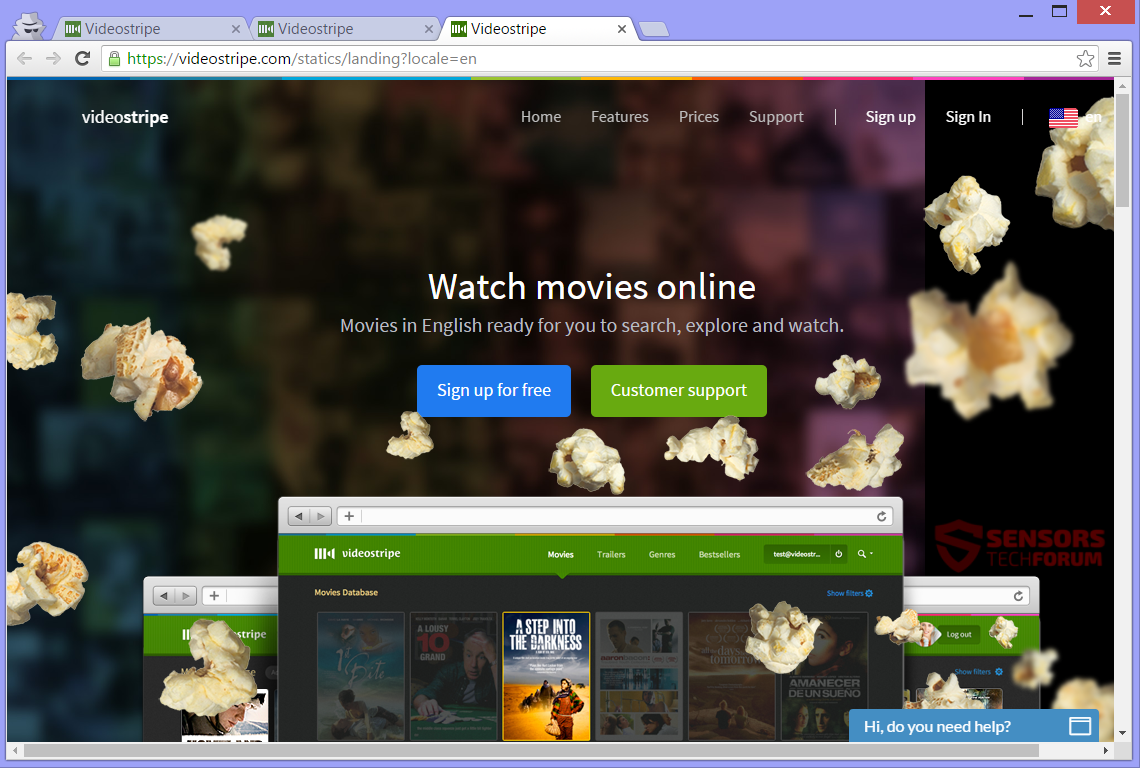Switch to the second Videostripe tab
Viewport: 1140px width, 768px height.
point(345,29)
